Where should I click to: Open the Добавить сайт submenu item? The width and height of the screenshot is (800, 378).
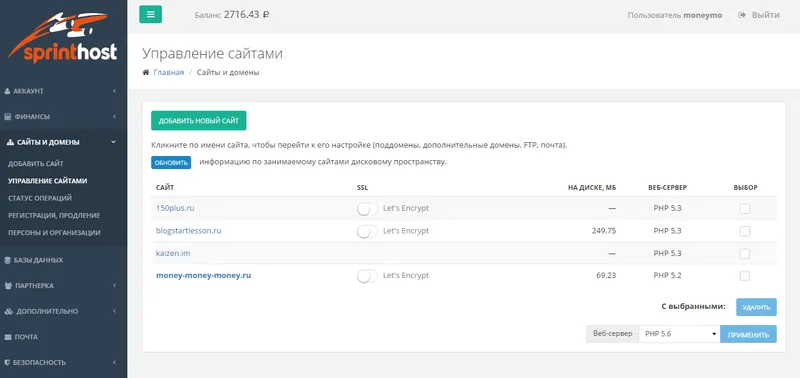pos(36,164)
